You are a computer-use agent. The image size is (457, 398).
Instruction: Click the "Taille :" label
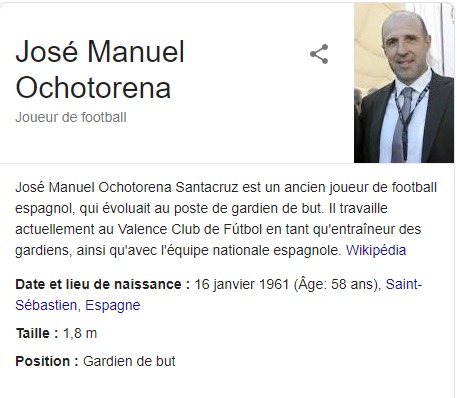click(x=37, y=333)
